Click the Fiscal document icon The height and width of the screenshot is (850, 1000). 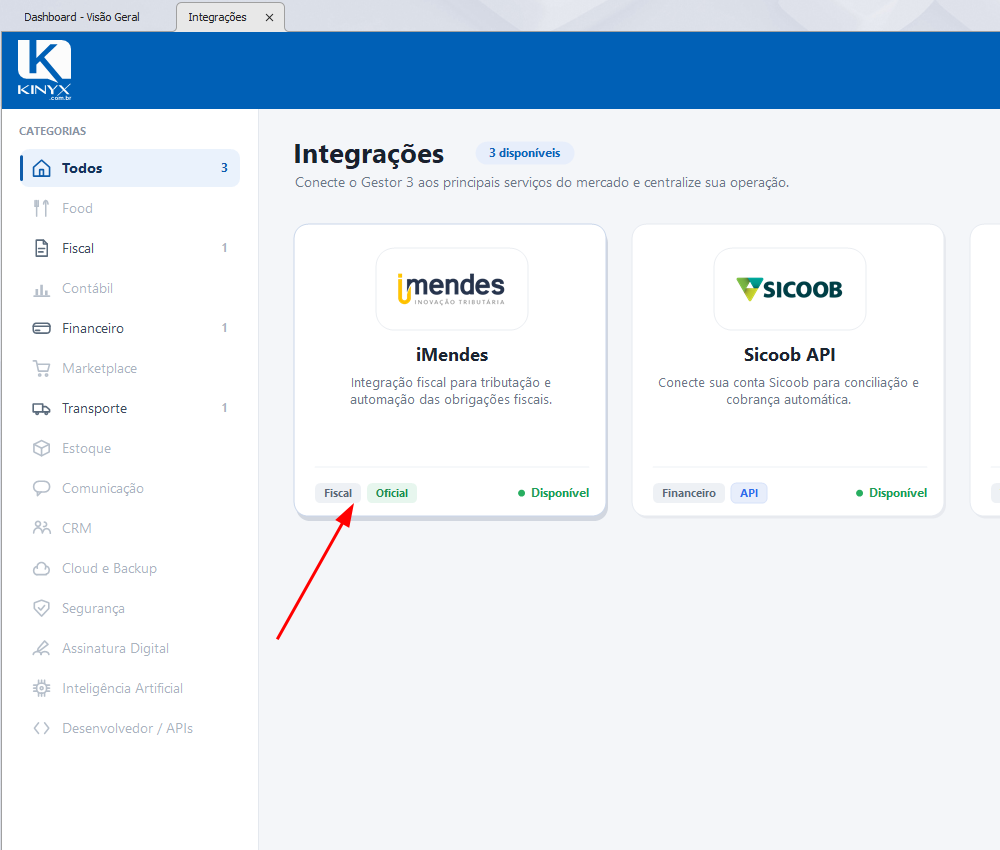(41, 248)
